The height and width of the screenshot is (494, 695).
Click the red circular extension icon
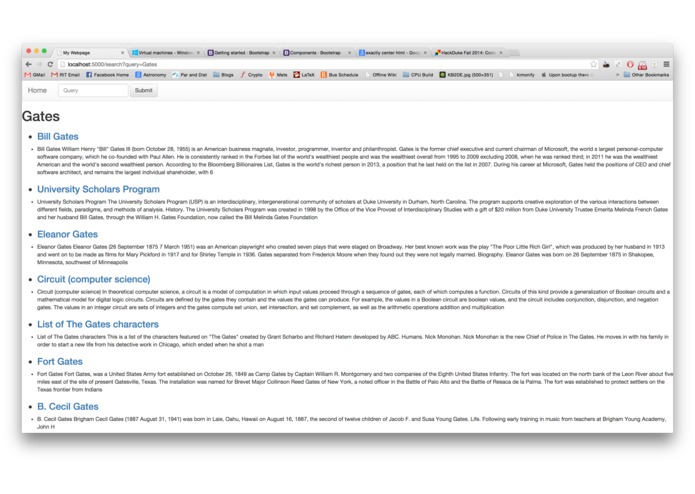[630, 64]
